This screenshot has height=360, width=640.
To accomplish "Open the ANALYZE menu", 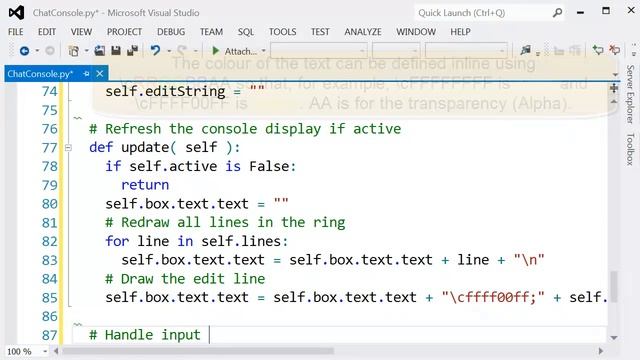I will (x=363, y=32).
